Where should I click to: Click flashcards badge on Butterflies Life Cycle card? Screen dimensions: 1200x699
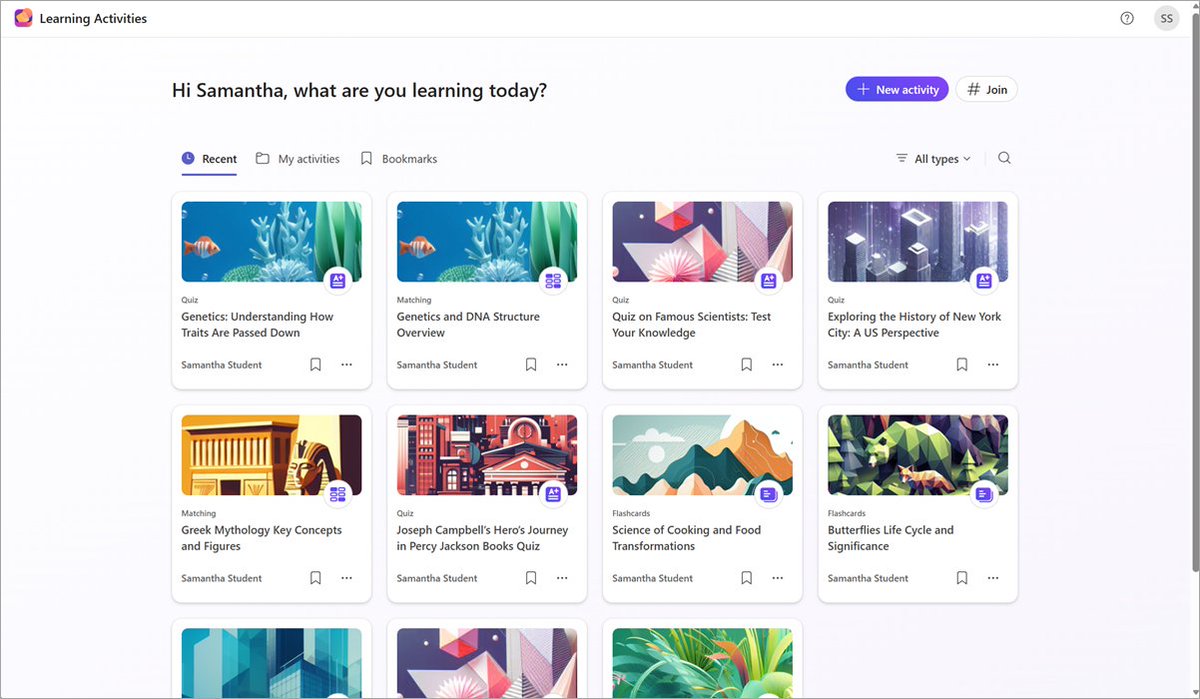point(984,494)
